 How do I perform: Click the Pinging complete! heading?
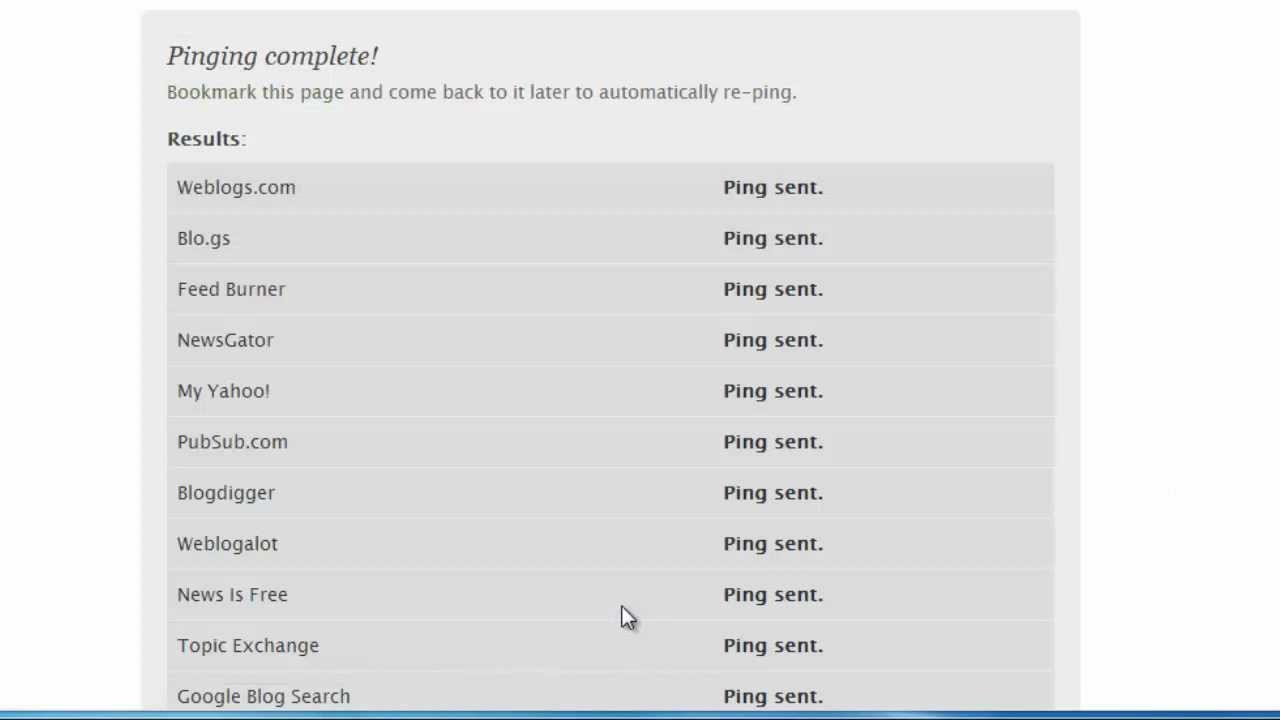[272, 56]
